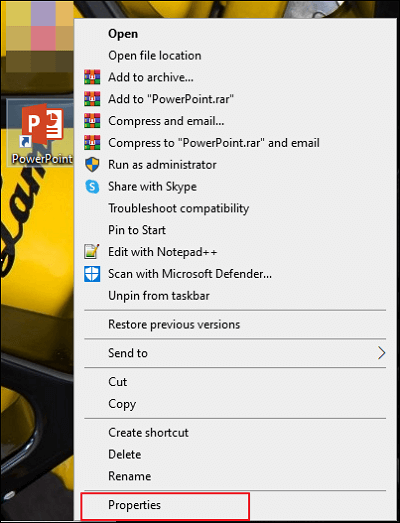Choose Rename from the menu
The width and height of the screenshot is (400, 523).
point(129,476)
